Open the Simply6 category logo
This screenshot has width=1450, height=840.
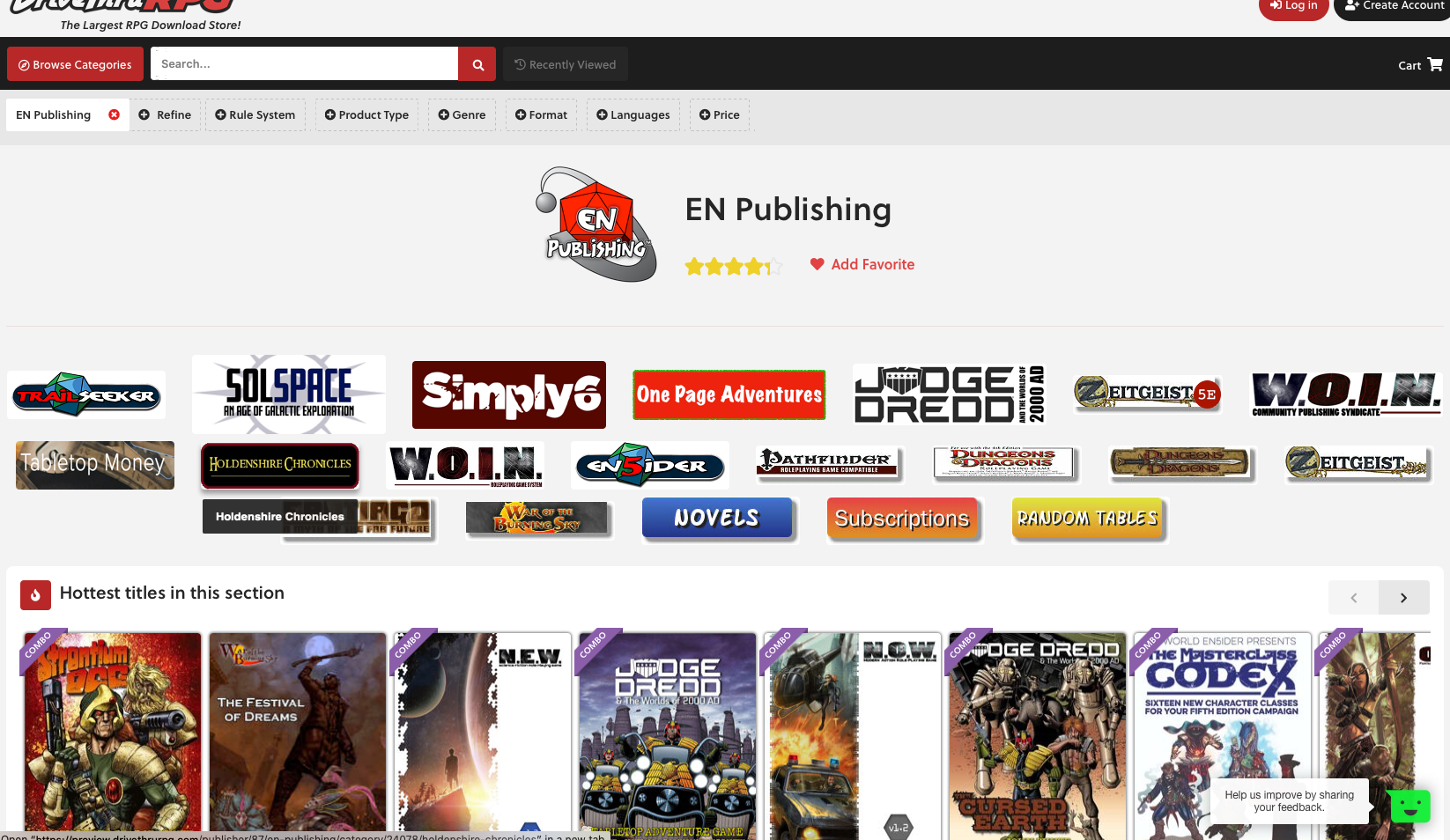click(x=509, y=394)
